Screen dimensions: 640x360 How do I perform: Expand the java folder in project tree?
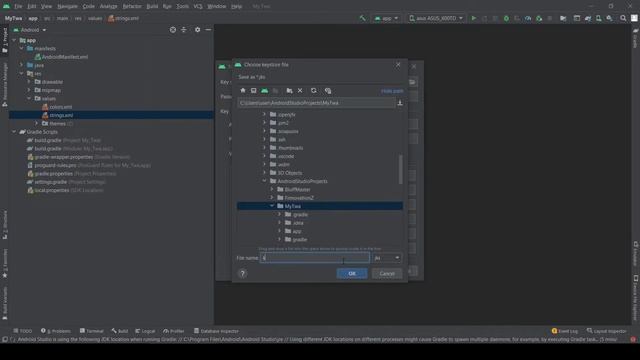point(22,65)
